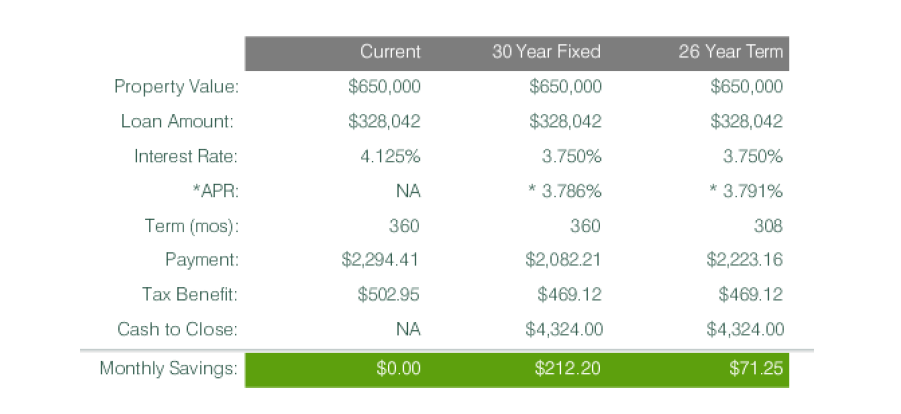Click the $502.95 tax benefit value
The height and width of the screenshot is (414, 901).
tap(388, 295)
